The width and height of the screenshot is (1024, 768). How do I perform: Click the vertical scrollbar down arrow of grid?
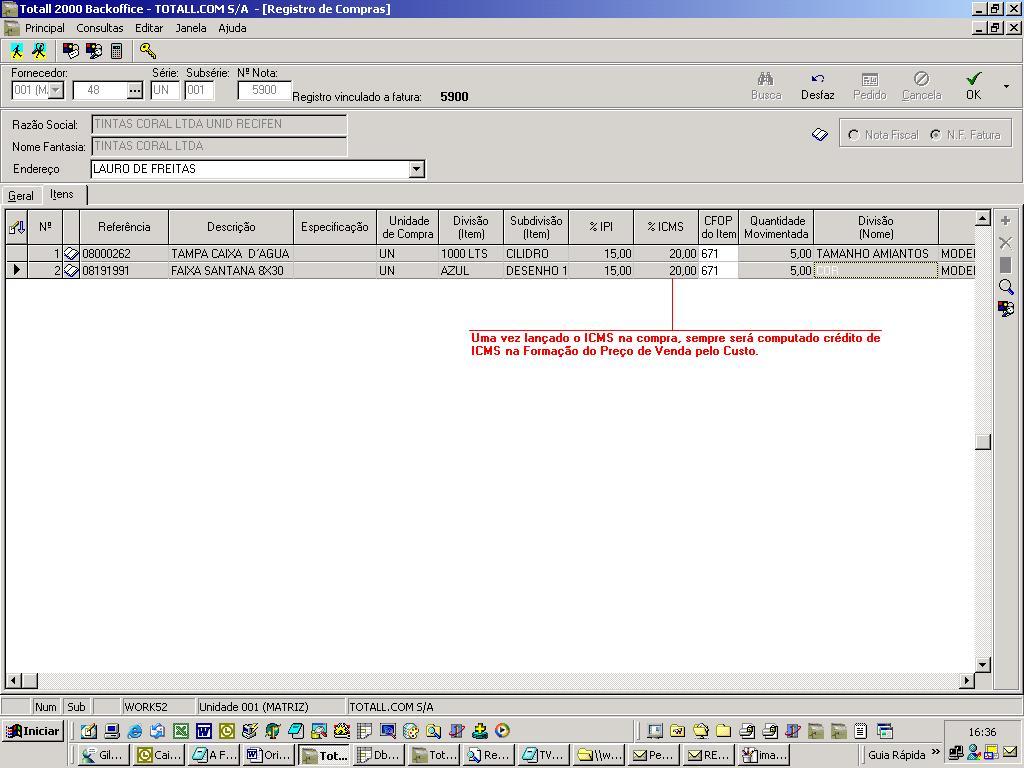click(983, 664)
